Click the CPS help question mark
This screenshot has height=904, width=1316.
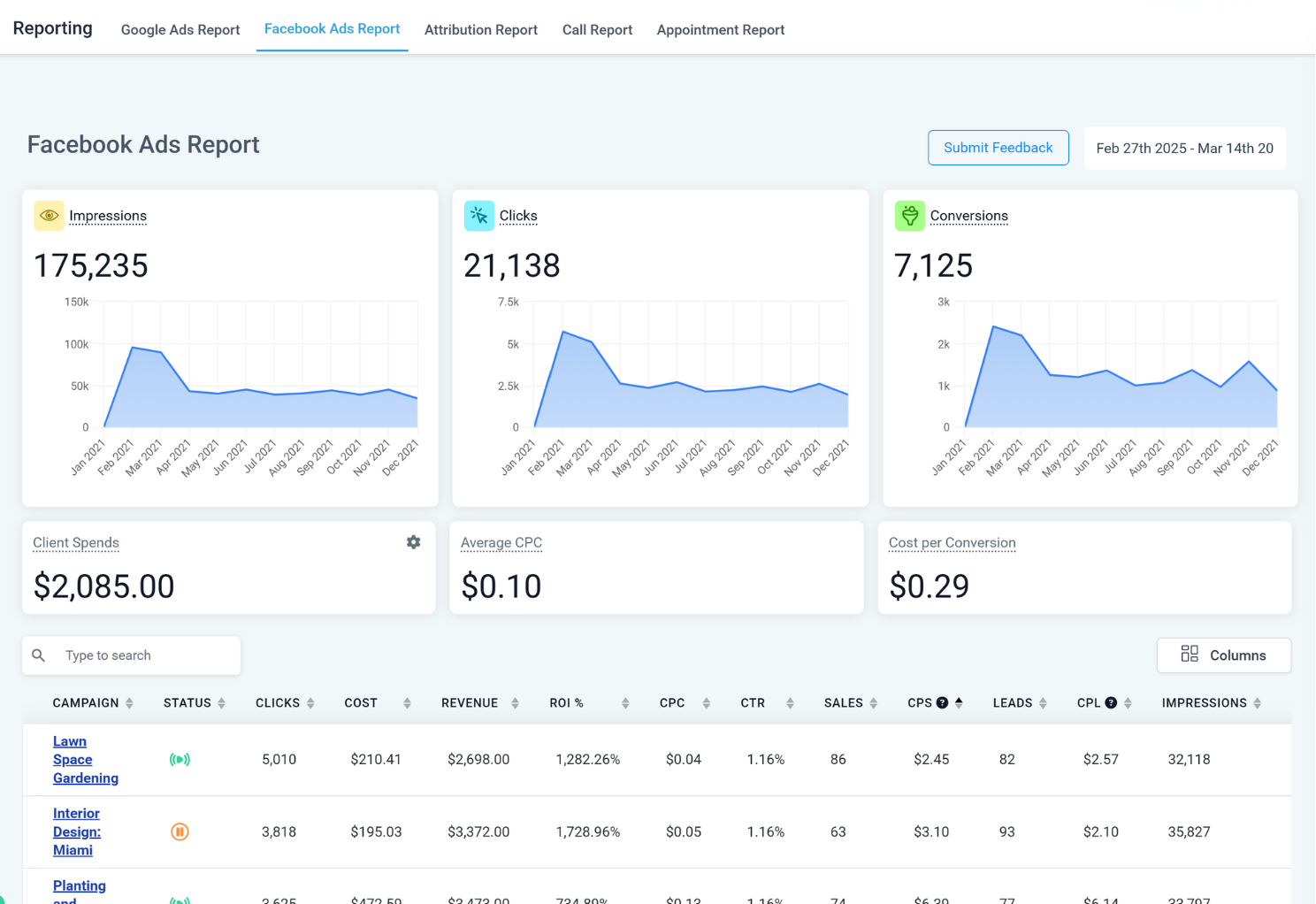click(942, 703)
